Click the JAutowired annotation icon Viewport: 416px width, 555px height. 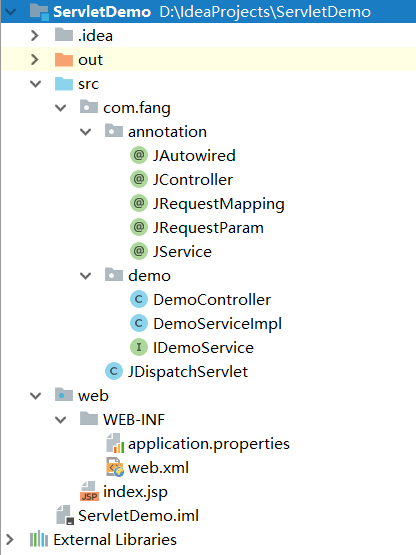point(139,155)
